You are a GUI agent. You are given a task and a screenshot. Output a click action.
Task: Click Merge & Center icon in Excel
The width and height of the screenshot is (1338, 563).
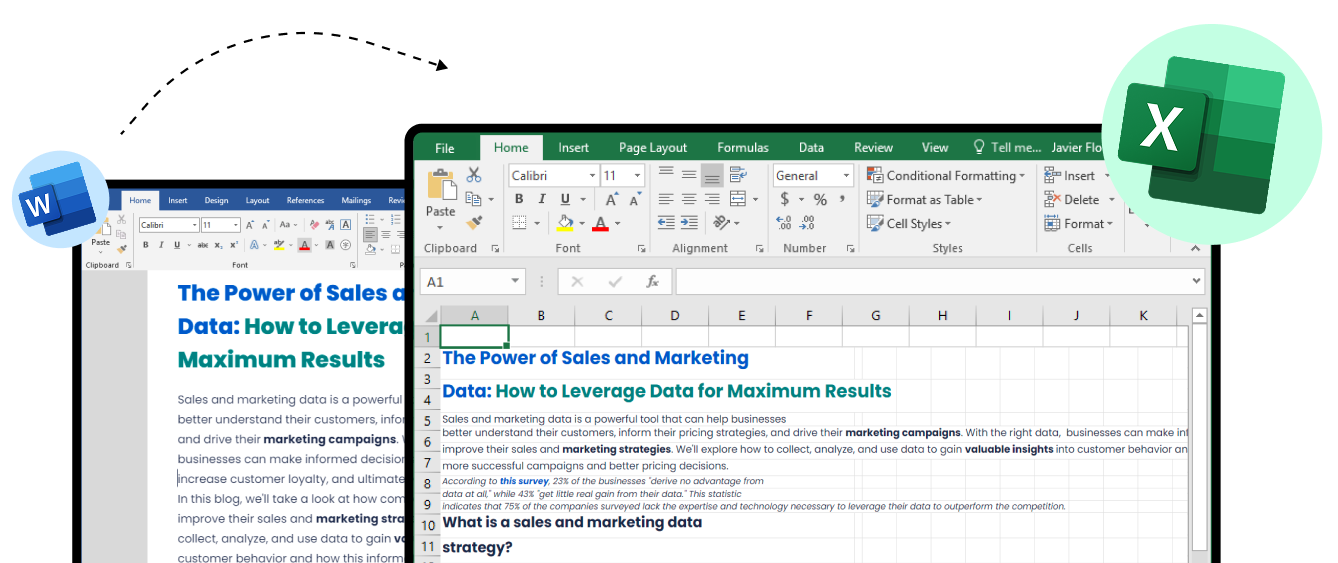pos(738,199)
